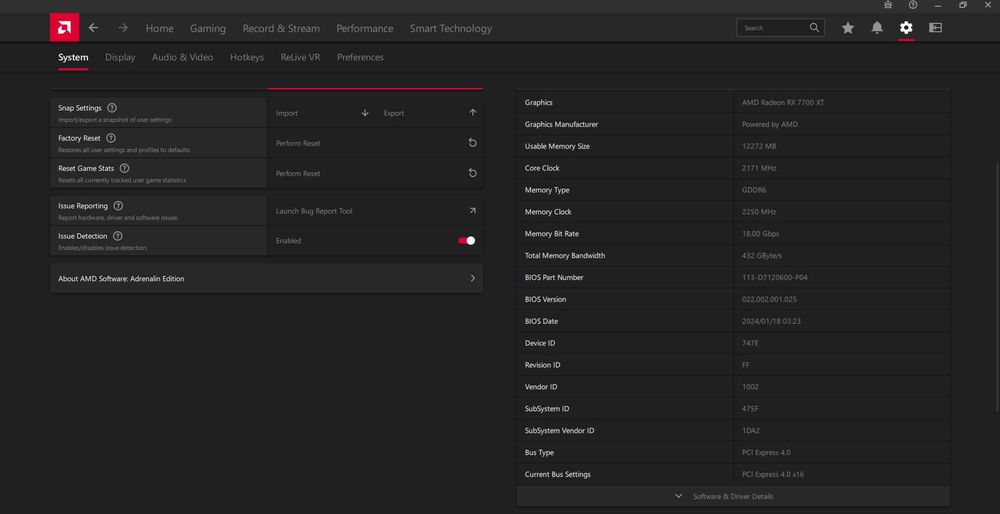Disable the Issue Detection toggle

pyautogui.click(x=466, y=240)
